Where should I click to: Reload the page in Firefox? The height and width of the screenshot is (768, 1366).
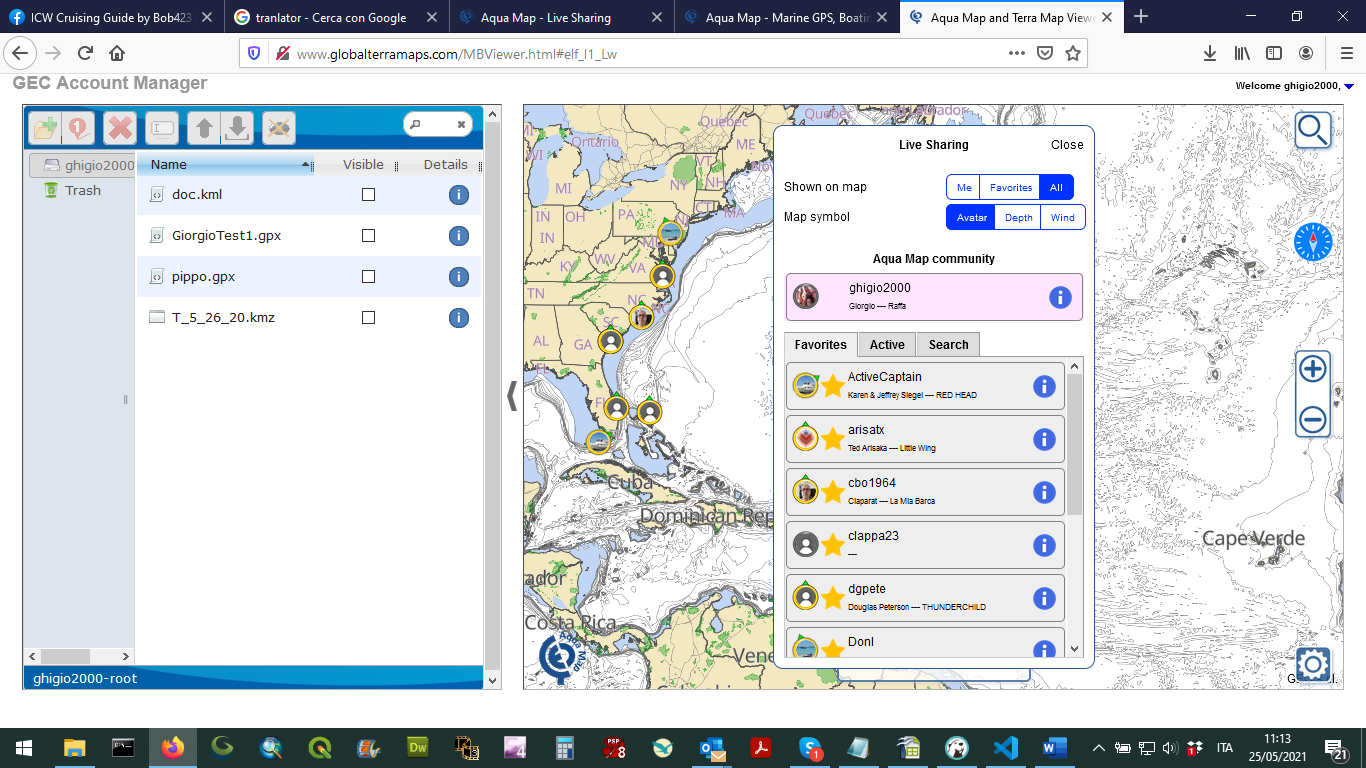point(85,54)
